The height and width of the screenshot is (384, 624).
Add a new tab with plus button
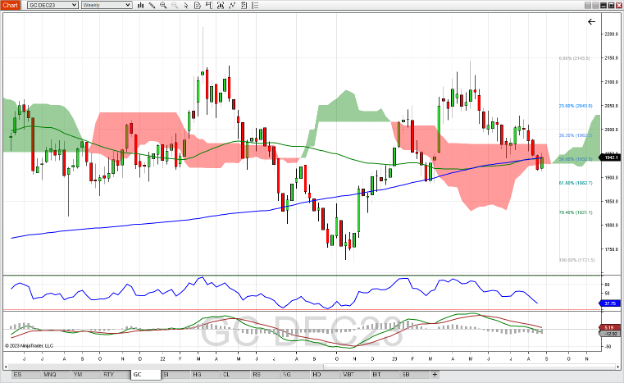click(435, 374)
